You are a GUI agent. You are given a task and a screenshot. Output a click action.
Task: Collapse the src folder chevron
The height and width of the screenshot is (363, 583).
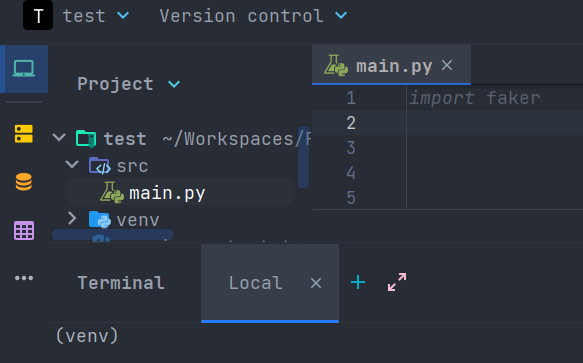(x=72, y=164)
